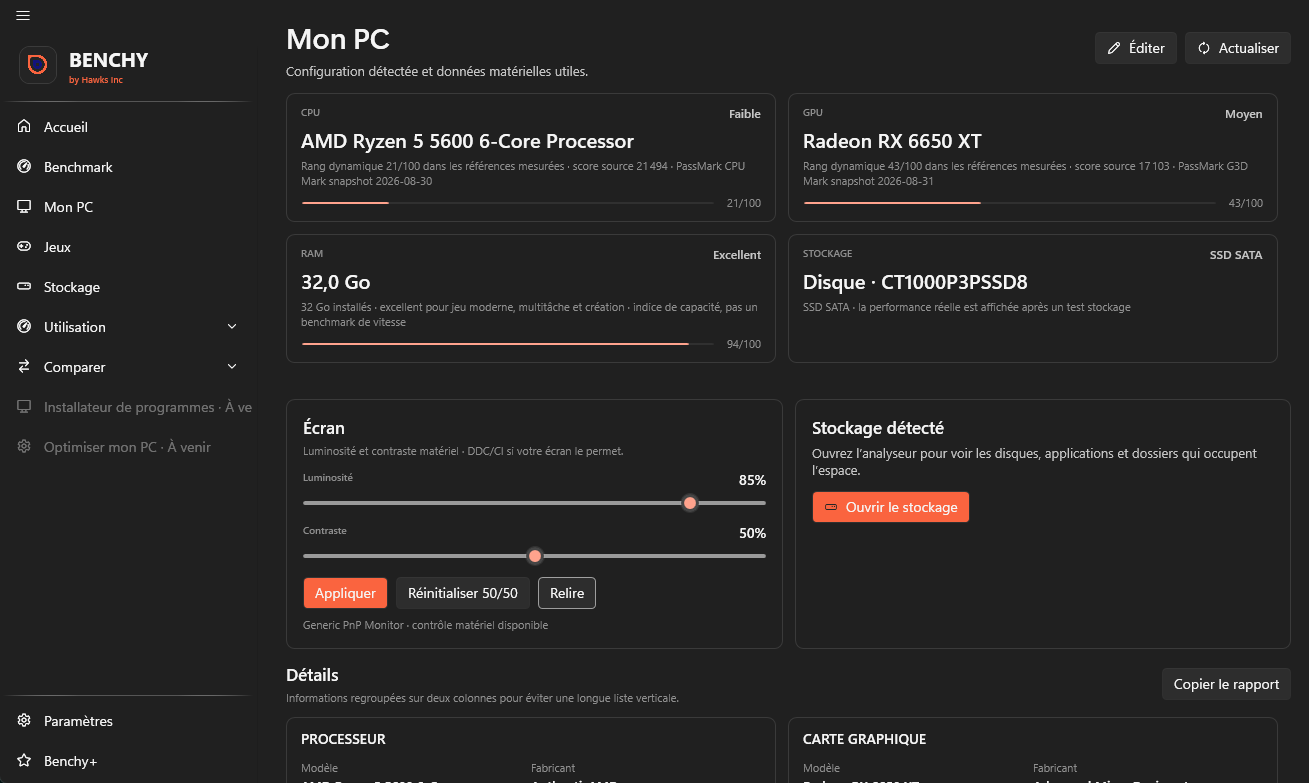Image resolution: width=1309 pixels, height=783 pixels.
Task: Click the Jeux gamepad icon
Action: click(x=24, y=247)
